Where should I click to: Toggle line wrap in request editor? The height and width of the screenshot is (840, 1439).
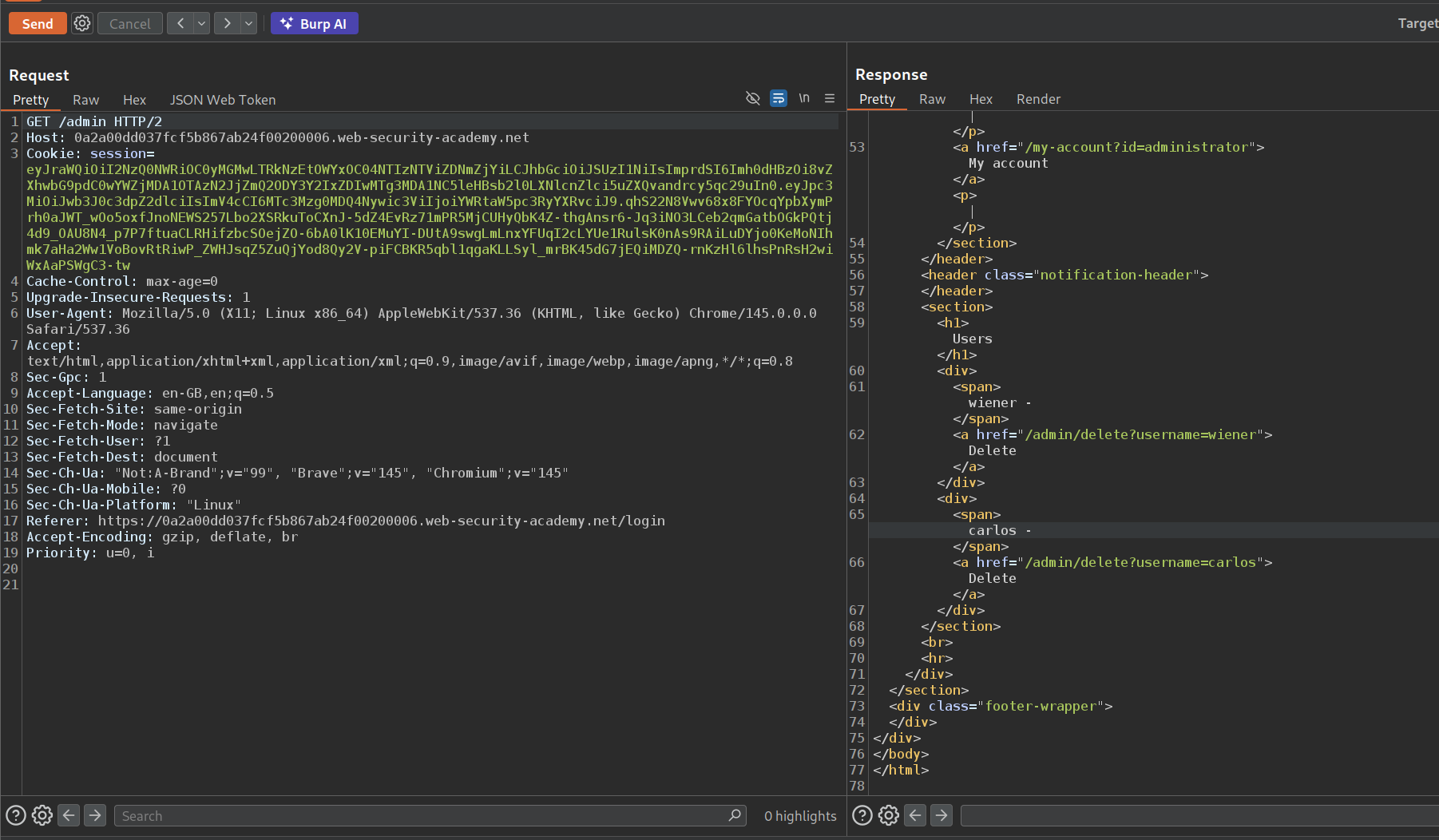tap(778, 98)
